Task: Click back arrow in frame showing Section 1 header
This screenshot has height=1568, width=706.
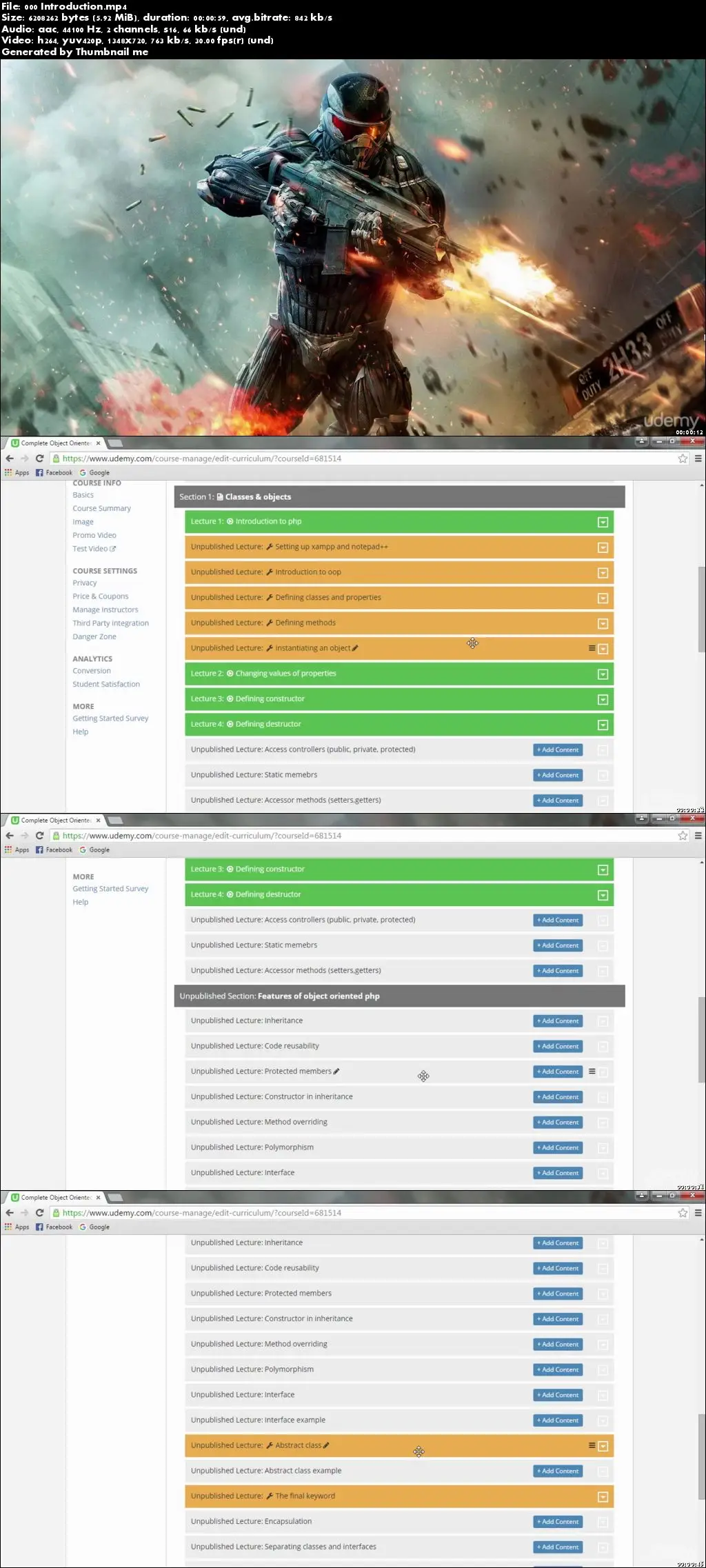Action: point(10,459)
